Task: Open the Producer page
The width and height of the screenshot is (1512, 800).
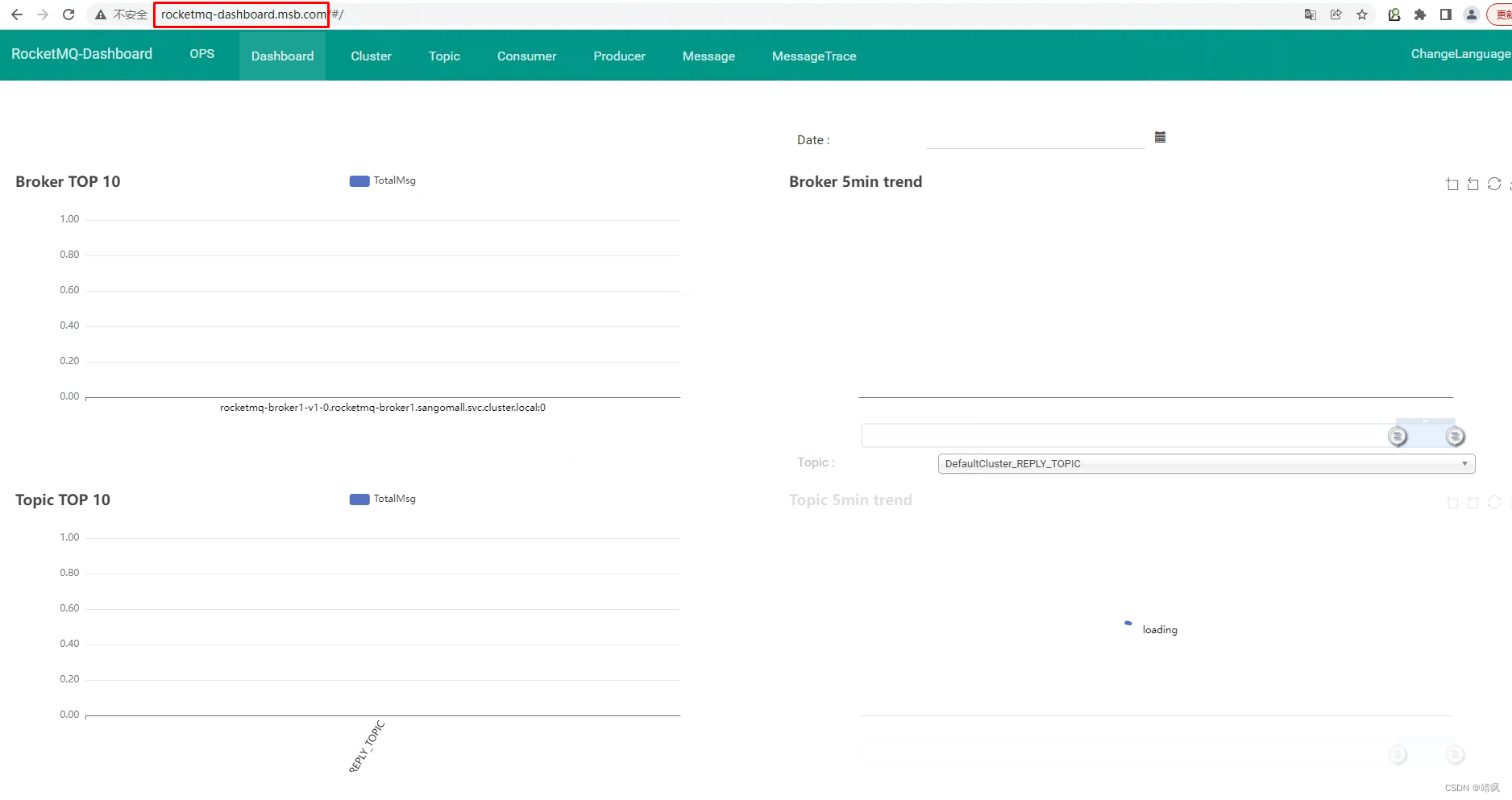Action: coord(619,56)
